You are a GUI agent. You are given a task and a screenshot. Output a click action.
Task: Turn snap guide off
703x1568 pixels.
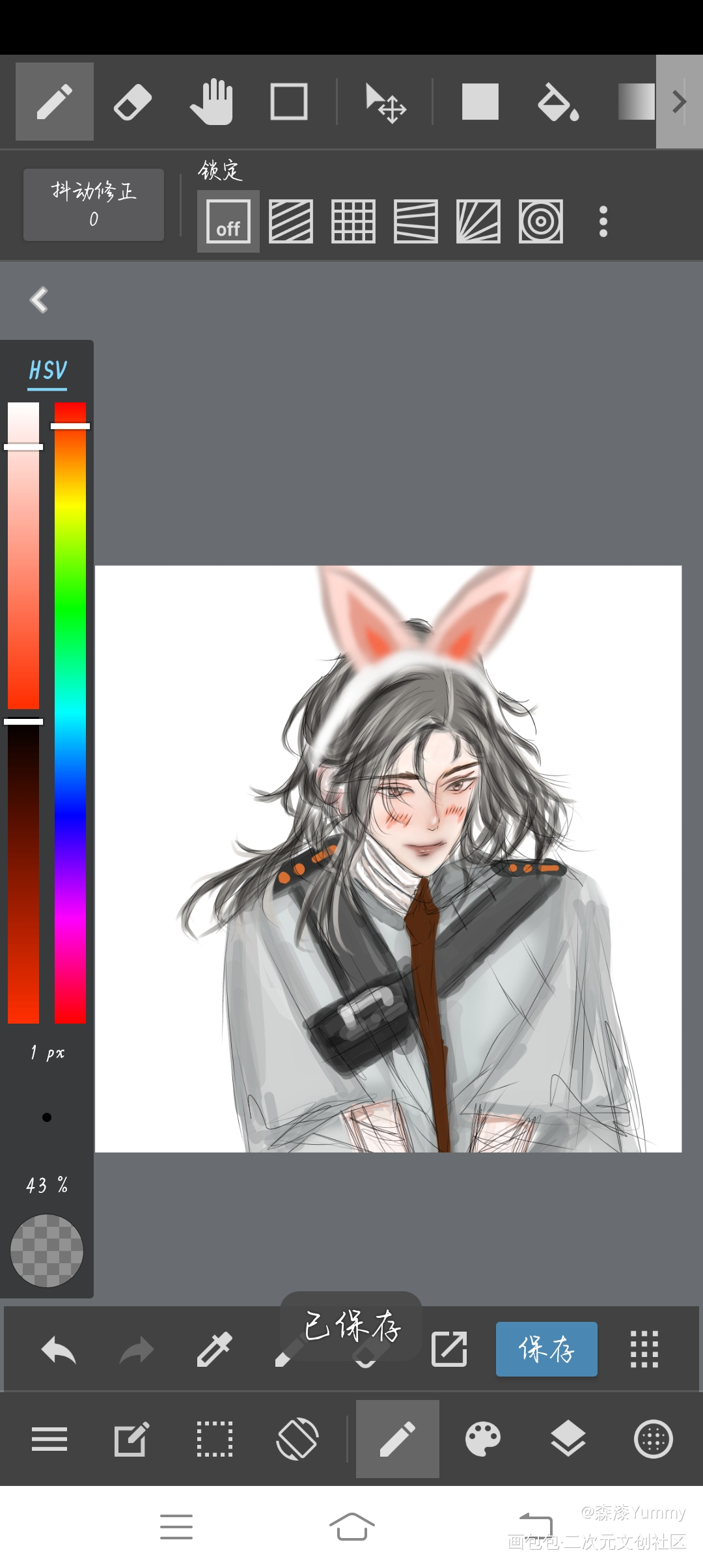(228, 222)
